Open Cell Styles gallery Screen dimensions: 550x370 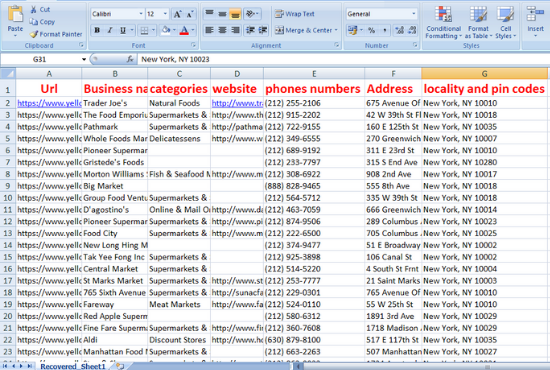click(x=505, y=22)
